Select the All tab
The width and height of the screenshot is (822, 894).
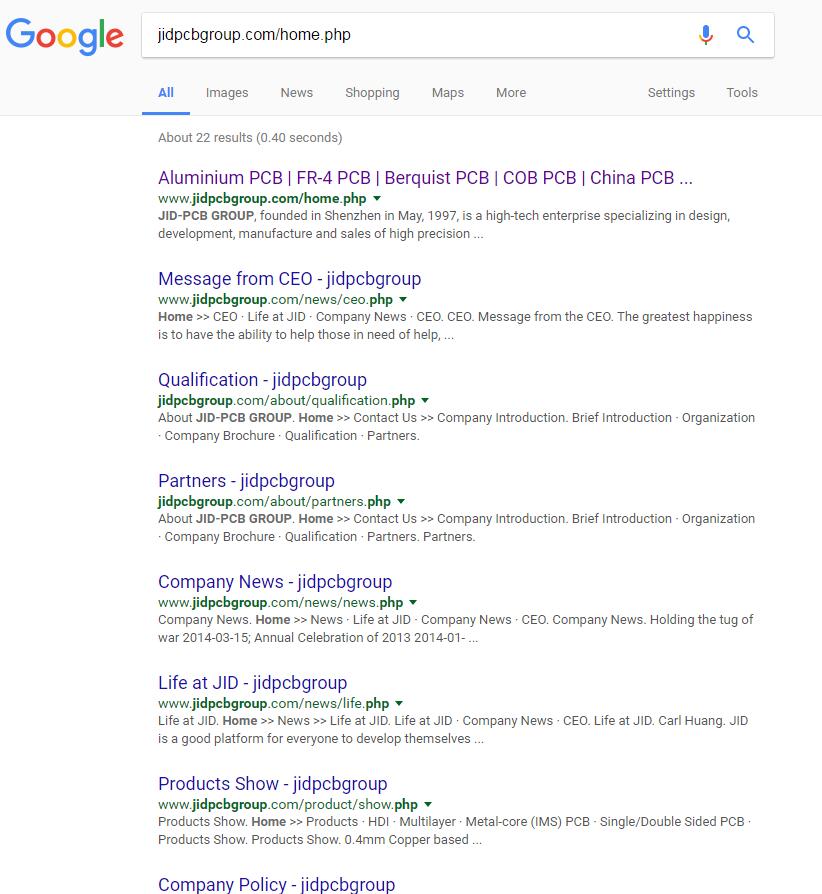166,92
